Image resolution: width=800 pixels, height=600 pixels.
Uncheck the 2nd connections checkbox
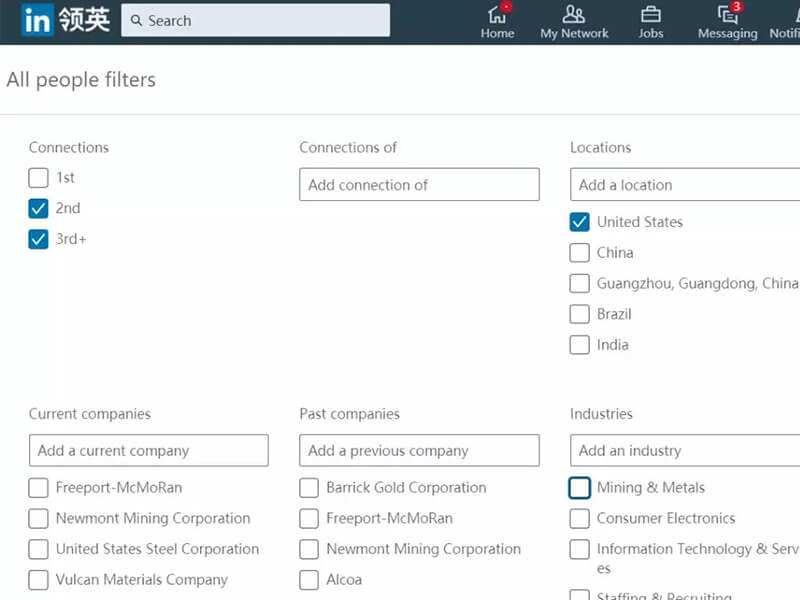click(x=38, y=208)
